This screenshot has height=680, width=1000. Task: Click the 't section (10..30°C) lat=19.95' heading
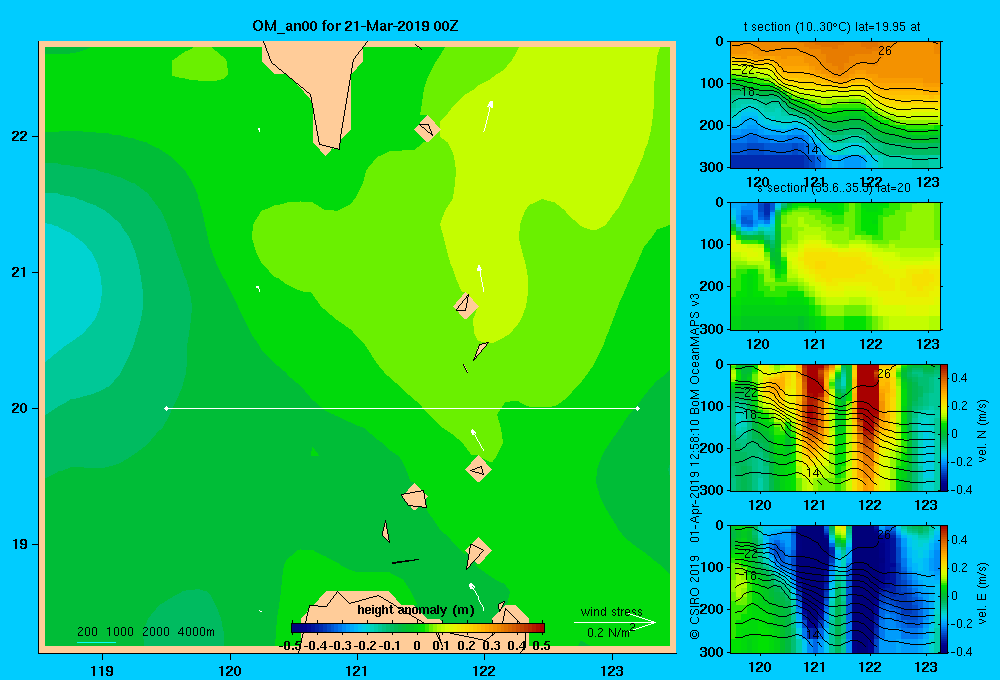pyautogui.click(x=832, y=27)
